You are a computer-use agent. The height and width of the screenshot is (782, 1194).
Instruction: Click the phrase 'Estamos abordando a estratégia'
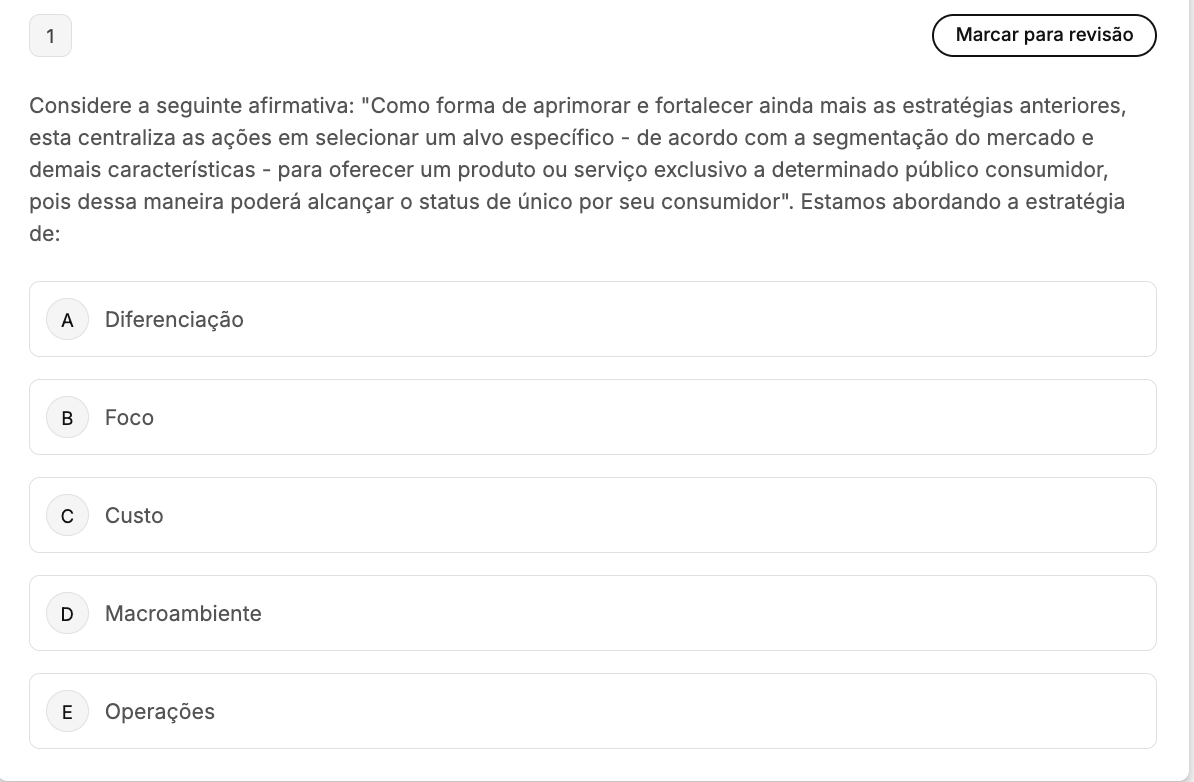point(963,202)
